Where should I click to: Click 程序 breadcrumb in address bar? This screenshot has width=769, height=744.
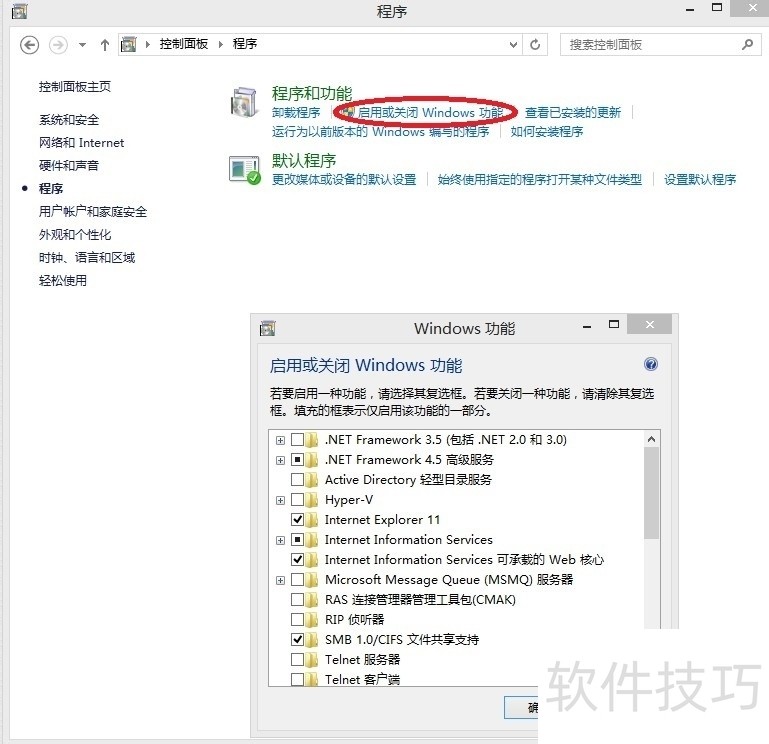[245, 44]
